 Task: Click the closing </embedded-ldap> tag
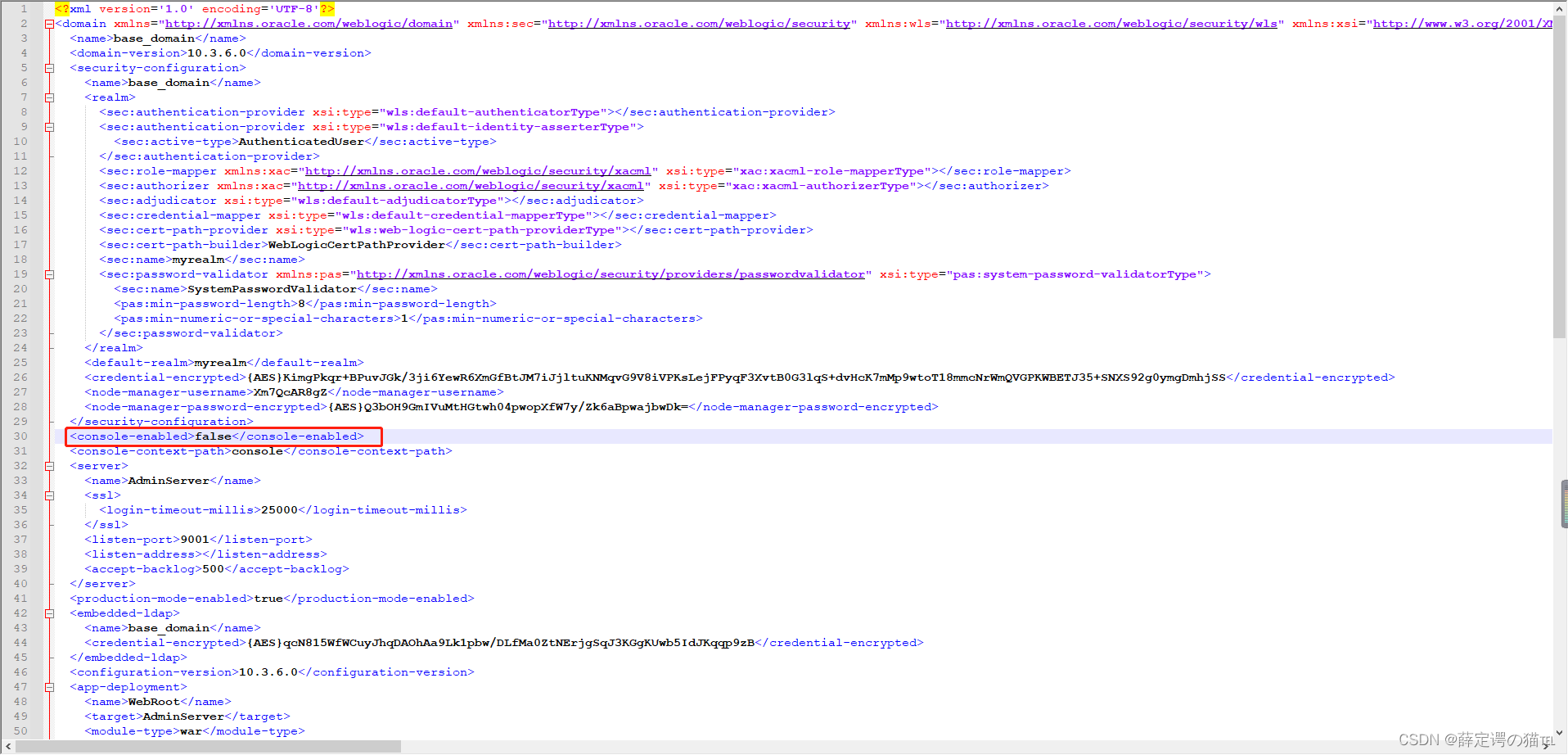[128, 658]
